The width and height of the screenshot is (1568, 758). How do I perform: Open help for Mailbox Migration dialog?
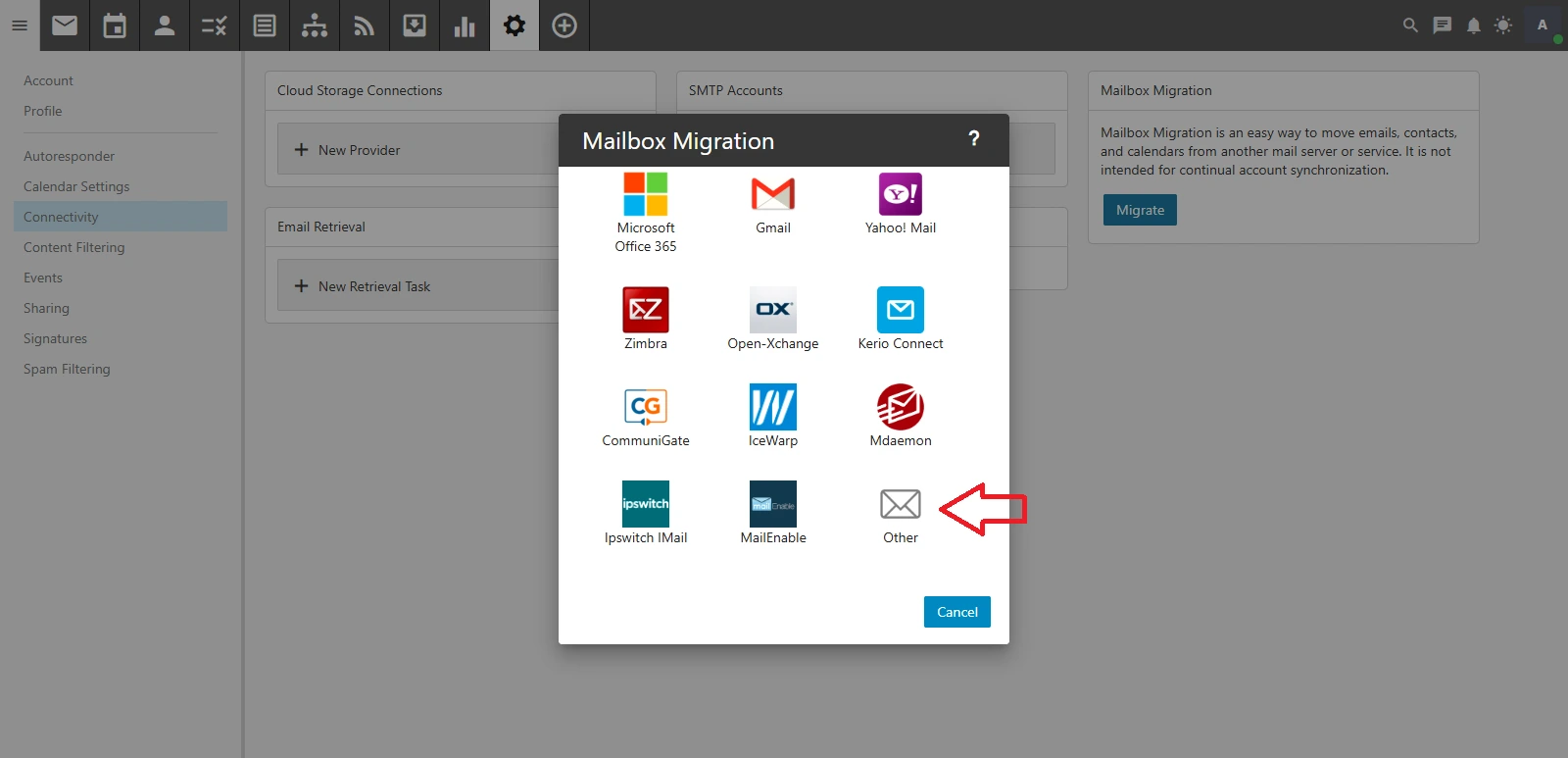coord(973,139)
